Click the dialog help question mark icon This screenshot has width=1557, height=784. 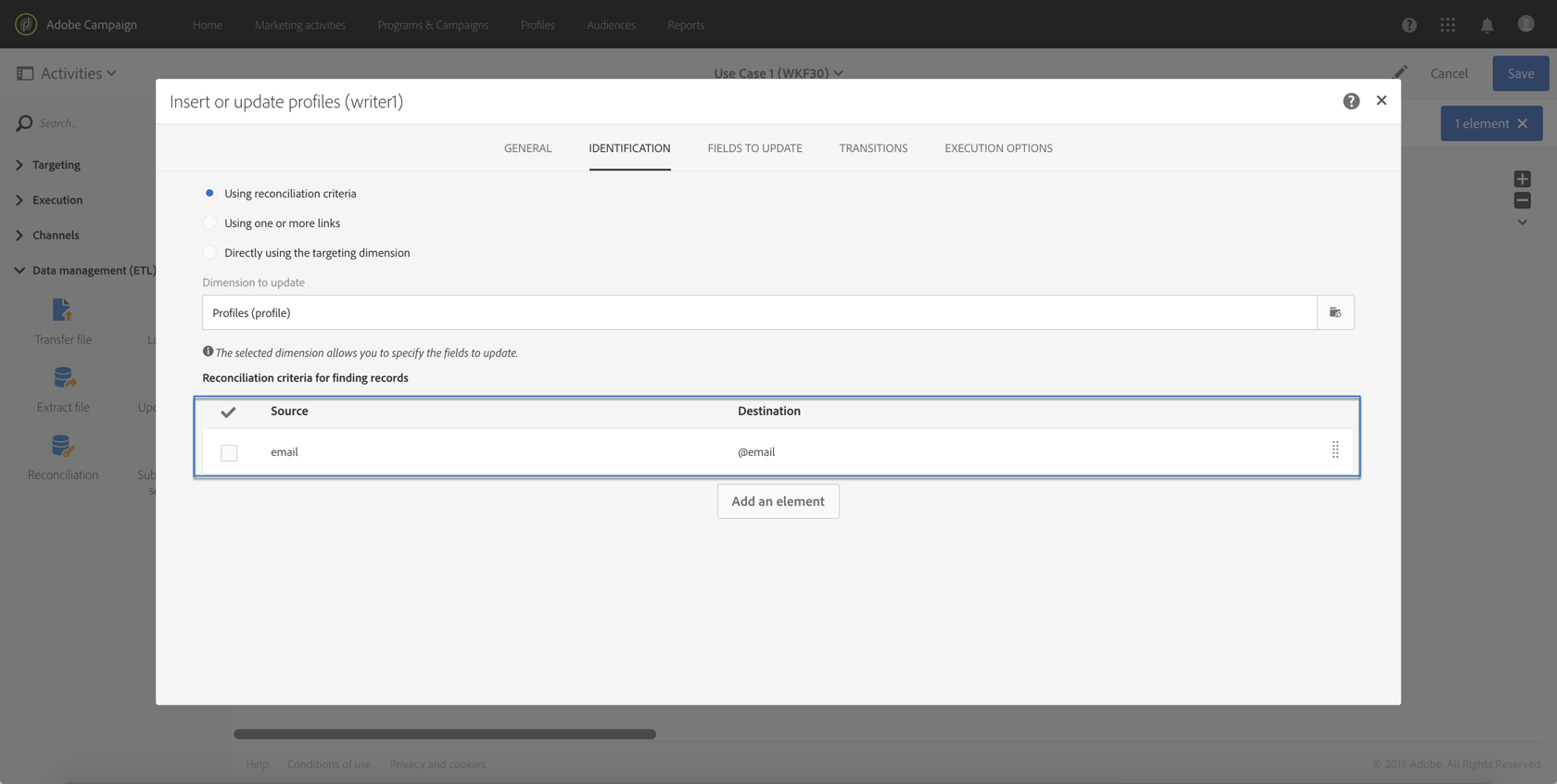(1351, 101)
